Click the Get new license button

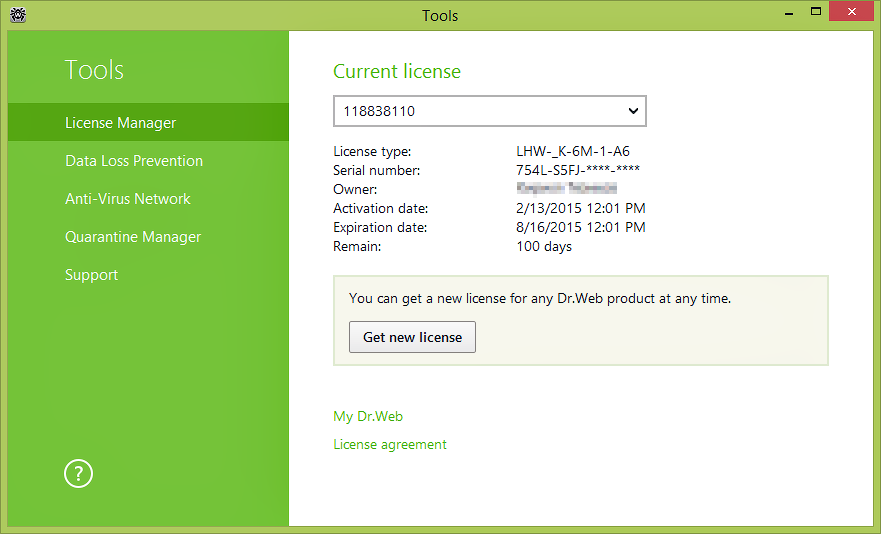click(x=412, y=337)
